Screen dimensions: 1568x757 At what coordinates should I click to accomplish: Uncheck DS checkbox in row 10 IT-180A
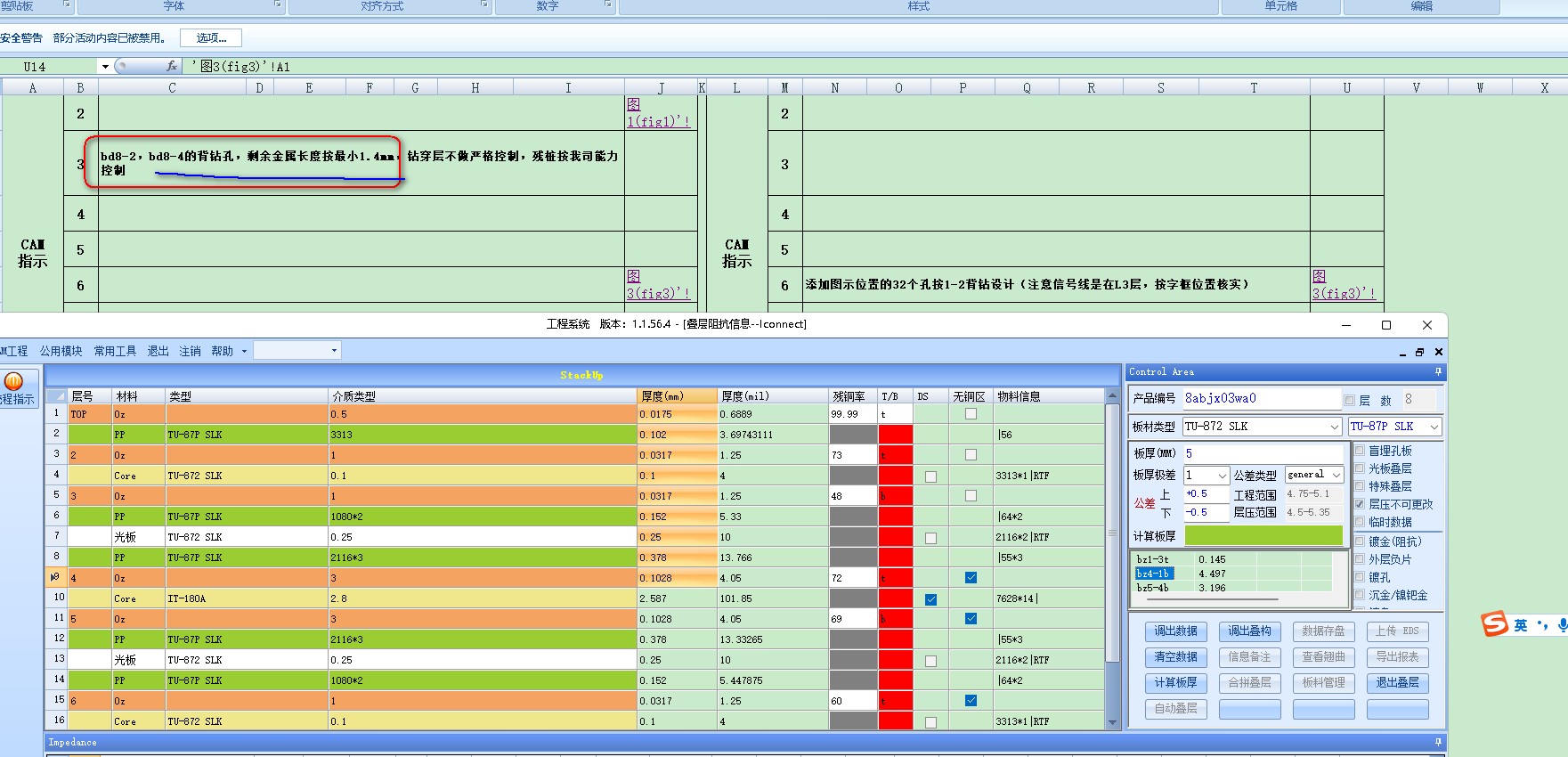[930, 599]
